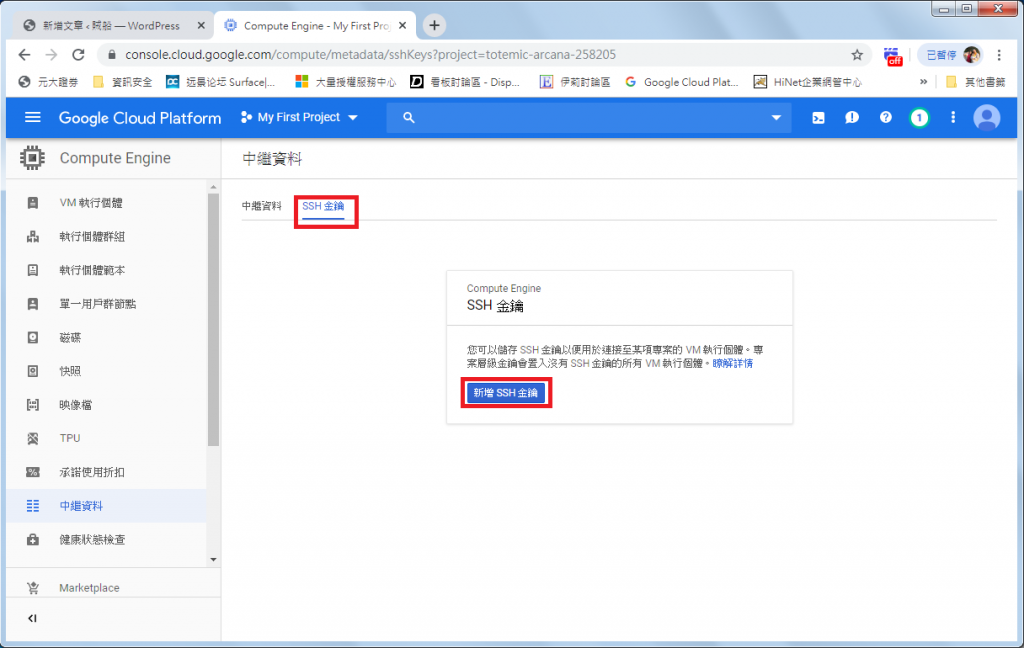Click the sidebar vertical scrollbar thumb

213,320
